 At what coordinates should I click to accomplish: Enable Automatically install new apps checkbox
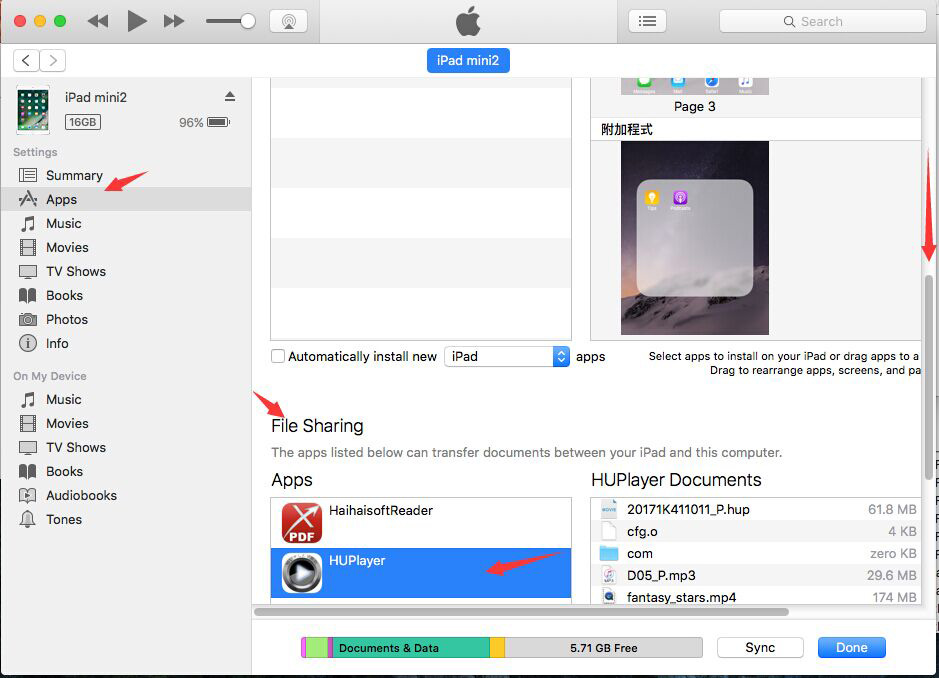(278, 356)
